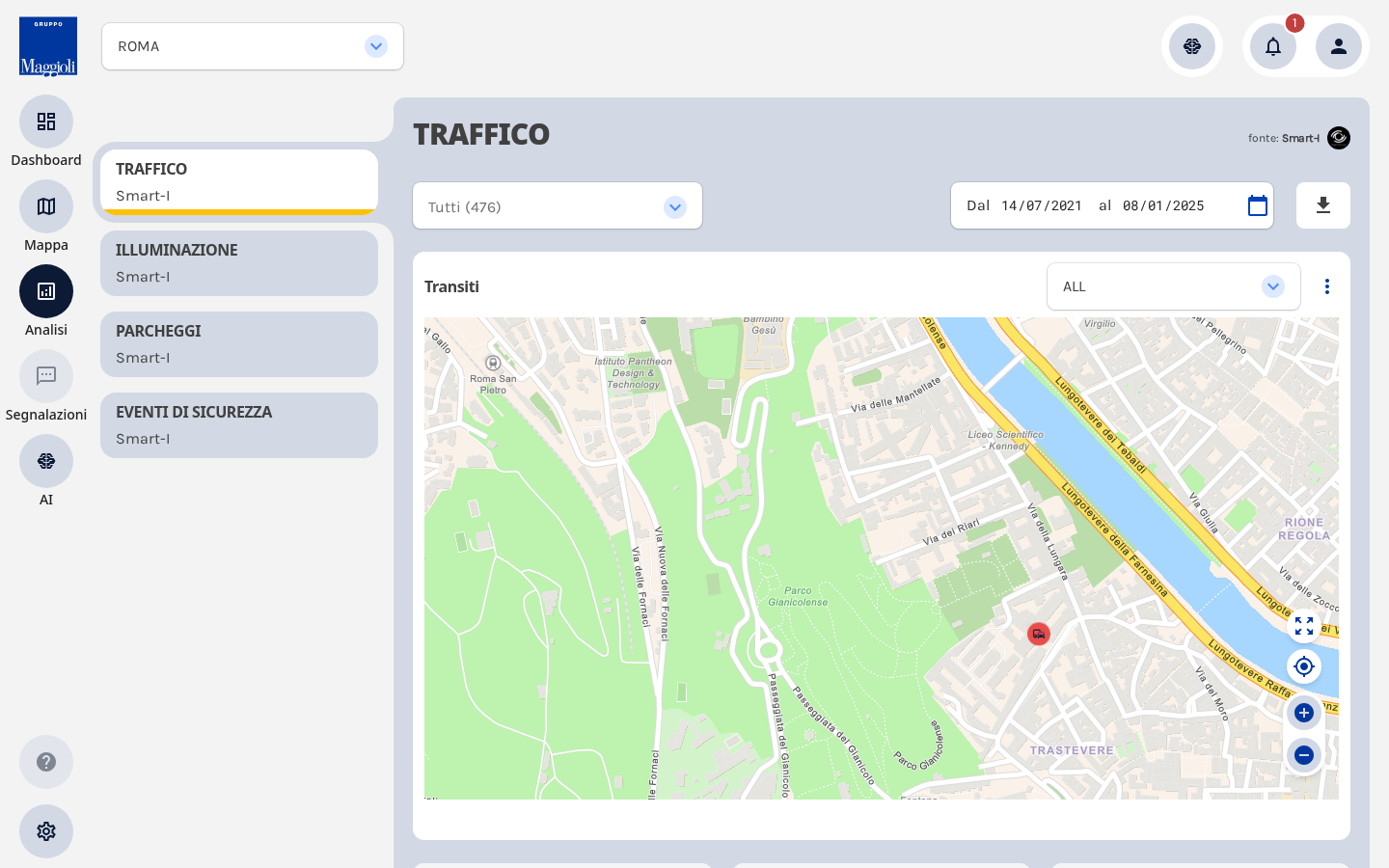Screen dimensions: 1389x868
Task: Click the red vehicle map marker
Action: pyautogui.click(x=1039, y=634)
